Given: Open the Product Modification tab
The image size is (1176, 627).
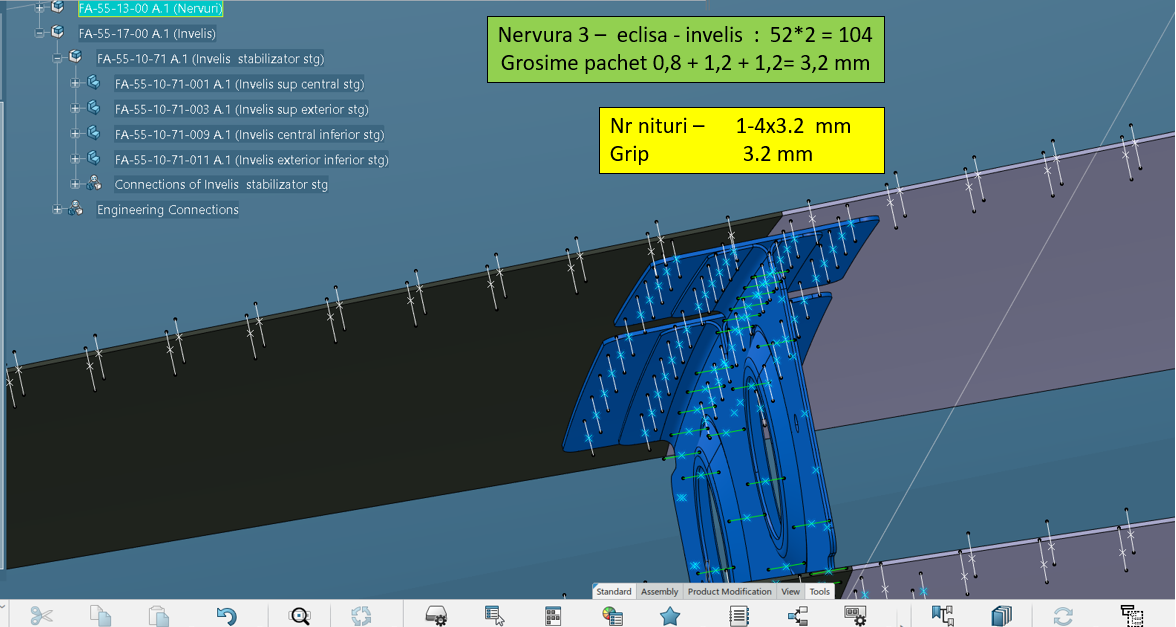Looking at the screenshot, I should click(729, 592).
